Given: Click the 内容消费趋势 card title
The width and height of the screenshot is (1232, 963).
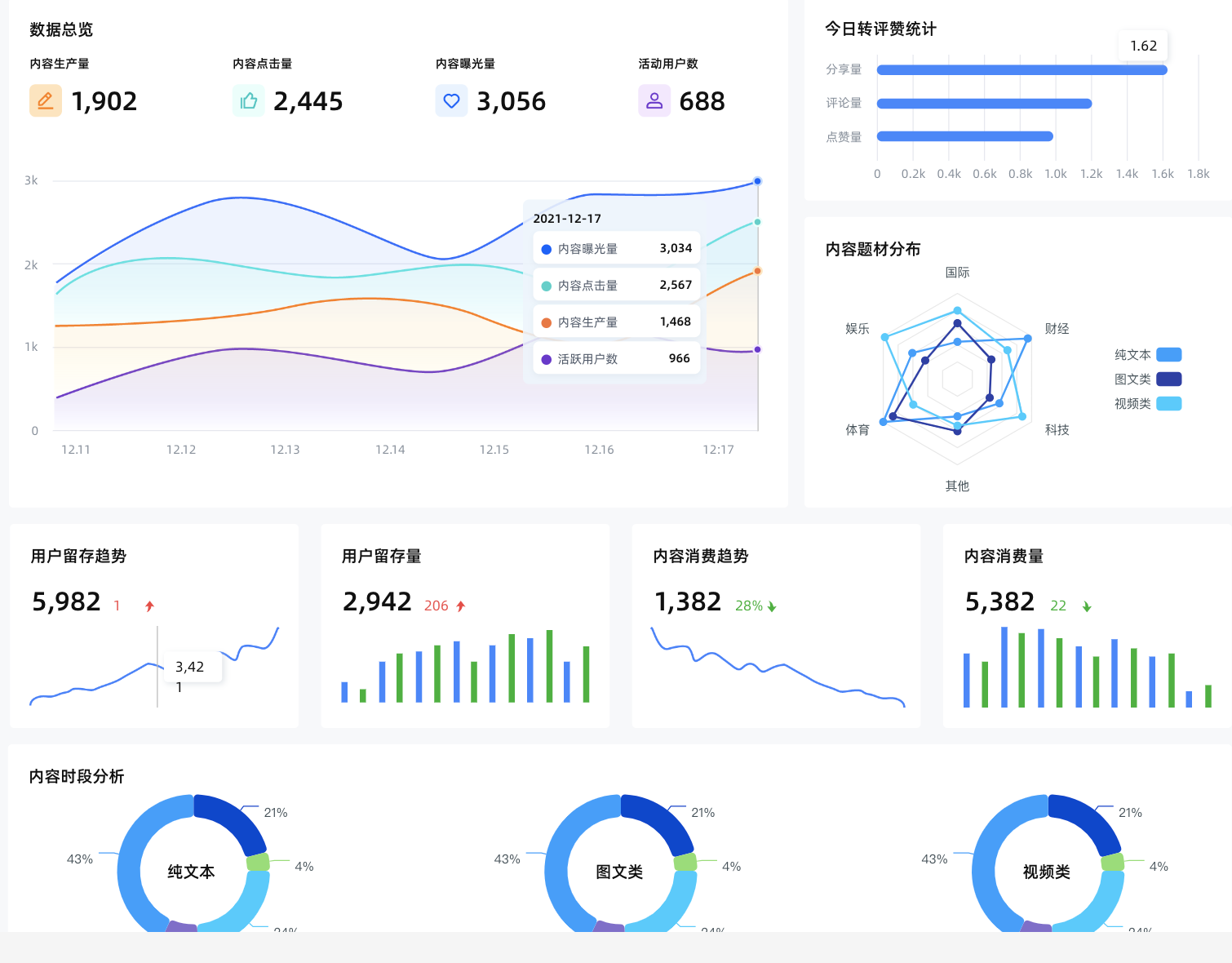Looking at the screenshot, I should (x=701, y=556).
